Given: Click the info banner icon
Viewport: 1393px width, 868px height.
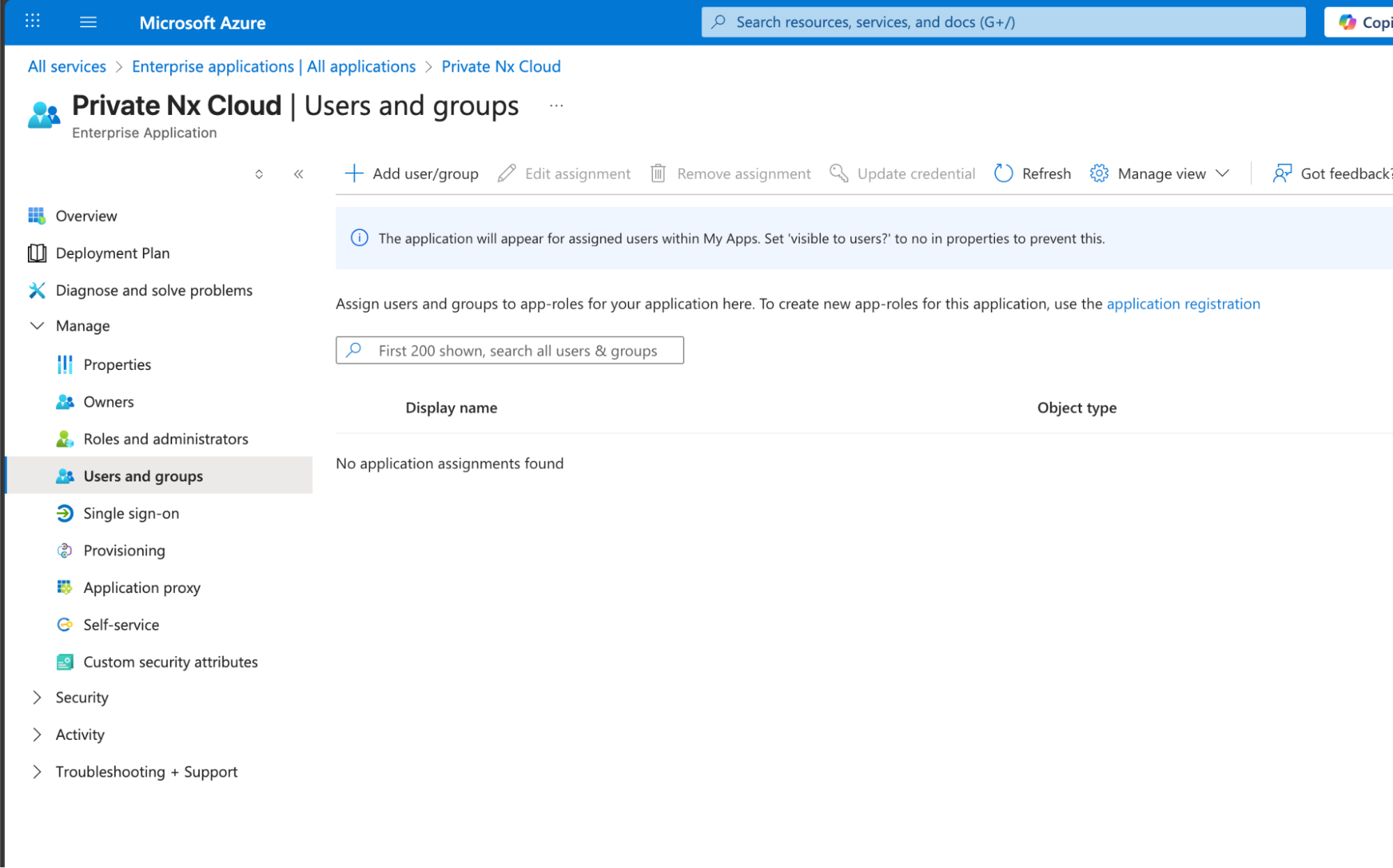Looking at the screenshot, I should pos(359,238).
